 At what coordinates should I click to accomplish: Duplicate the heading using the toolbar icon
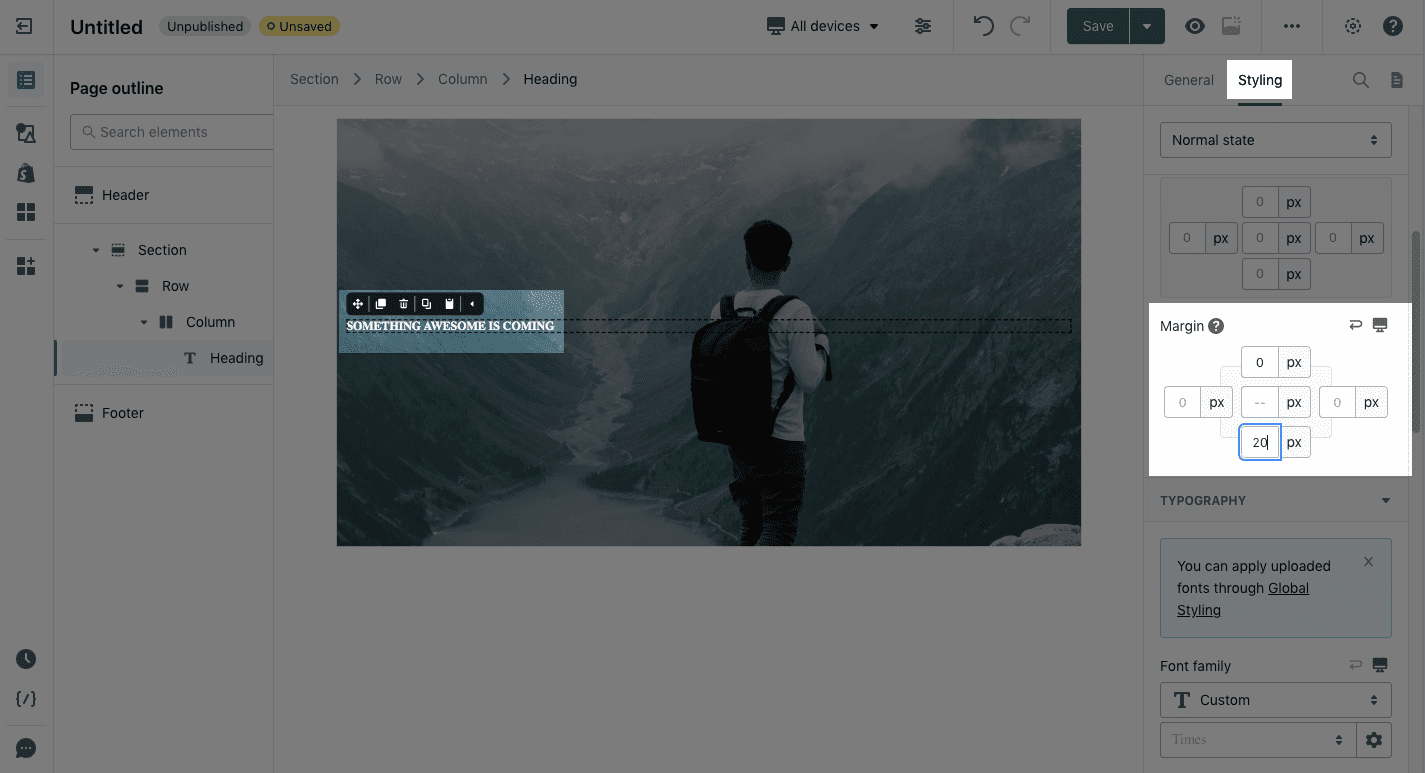pyautogui.click(x=381, y=304)
